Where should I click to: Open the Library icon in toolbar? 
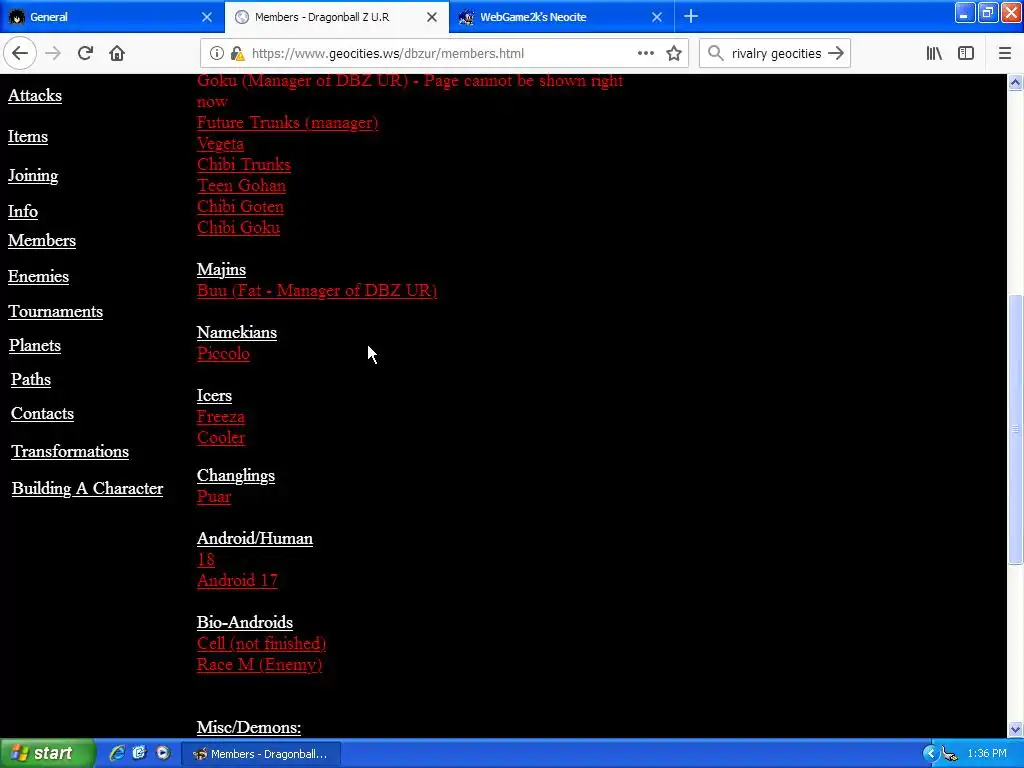[x=934, y=54]
